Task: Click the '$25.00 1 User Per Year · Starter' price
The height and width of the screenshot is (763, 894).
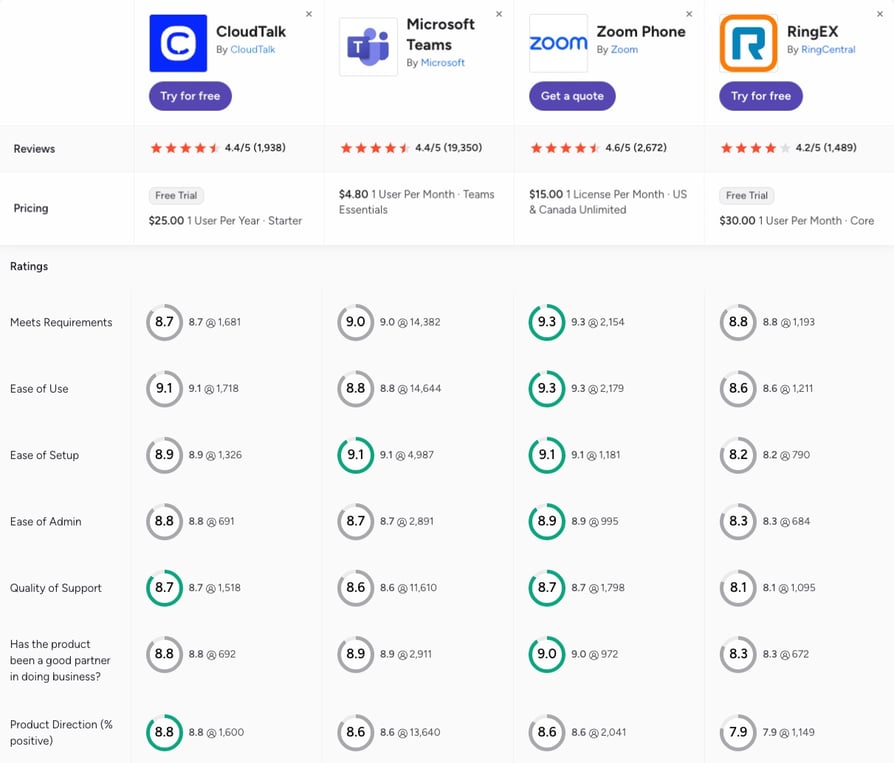Action: [x=225, y=221]
